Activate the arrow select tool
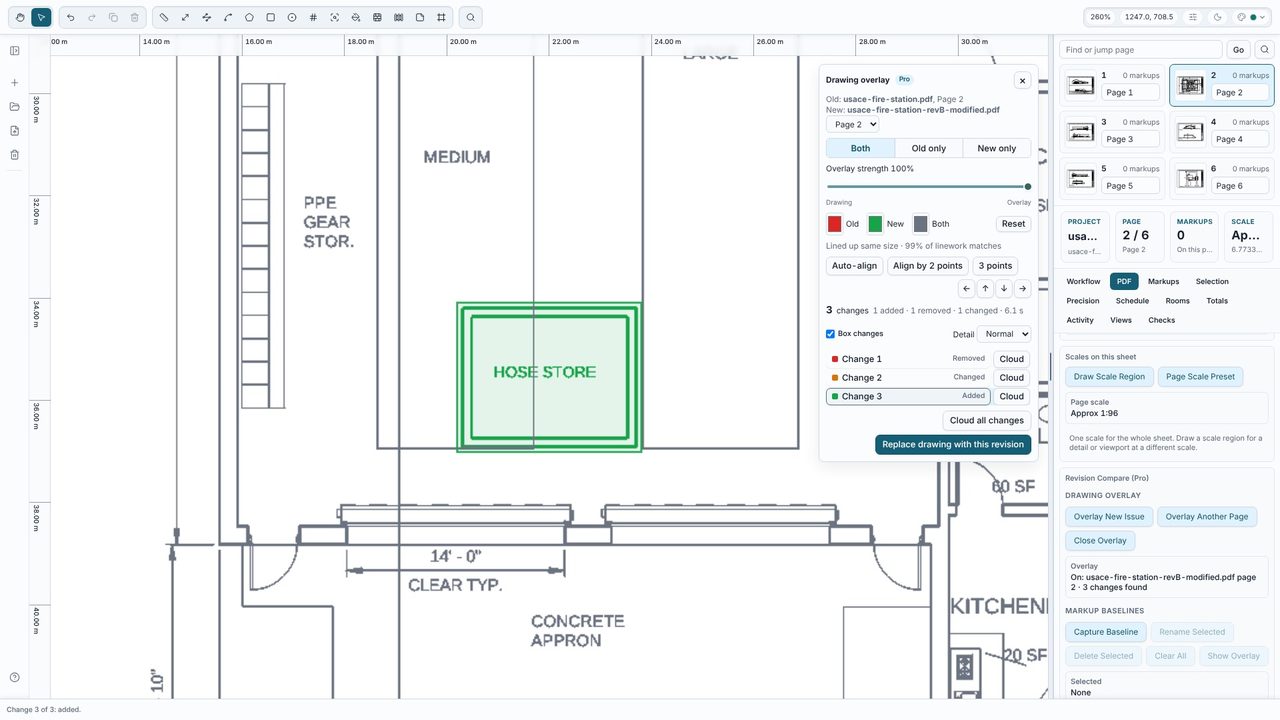 [x=41, y=17]
